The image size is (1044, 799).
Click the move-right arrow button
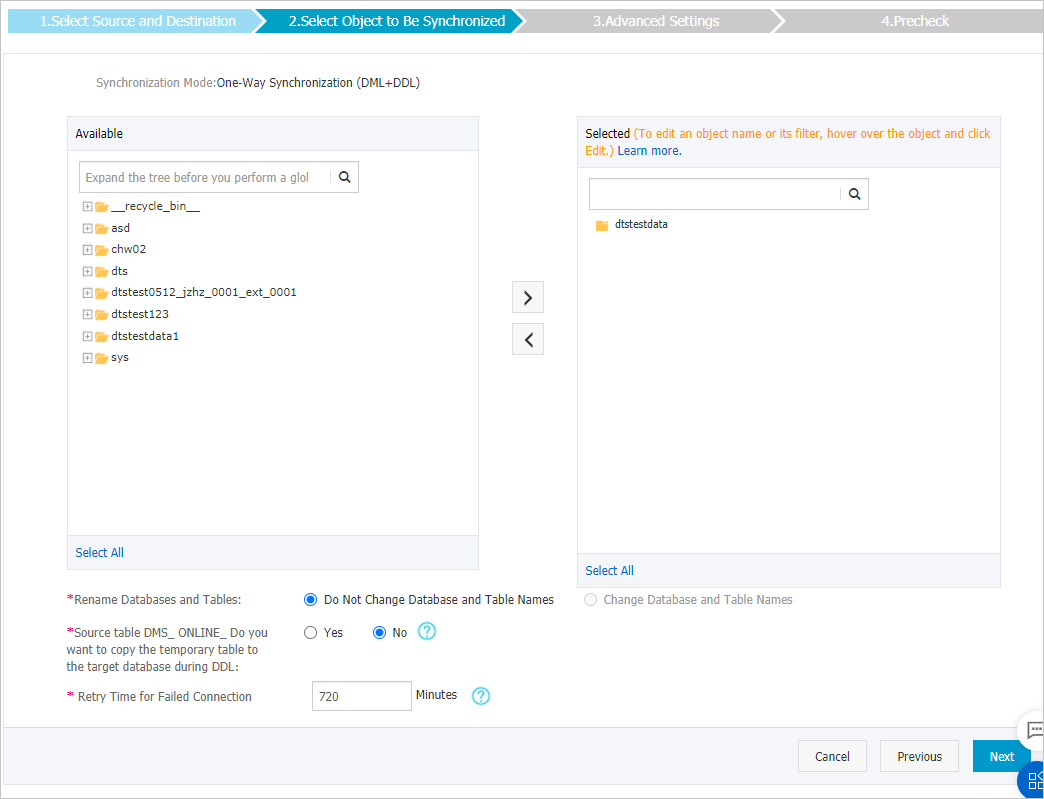[527, 297]
